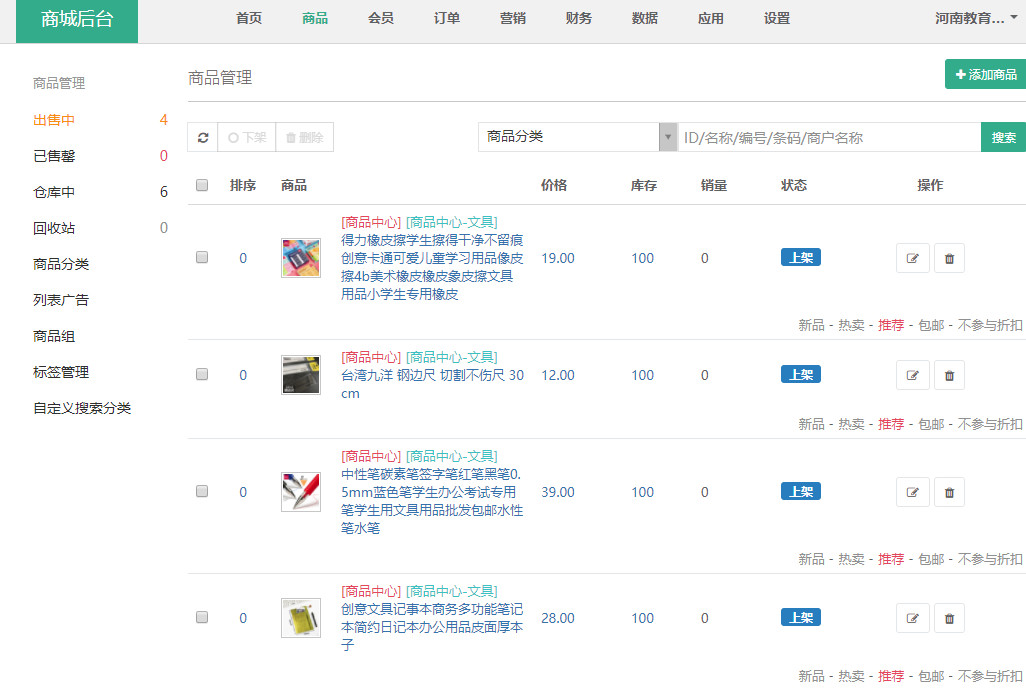
Task: Delete the 台湾九洋 钢边尺 product
Action: pos(949,375)
